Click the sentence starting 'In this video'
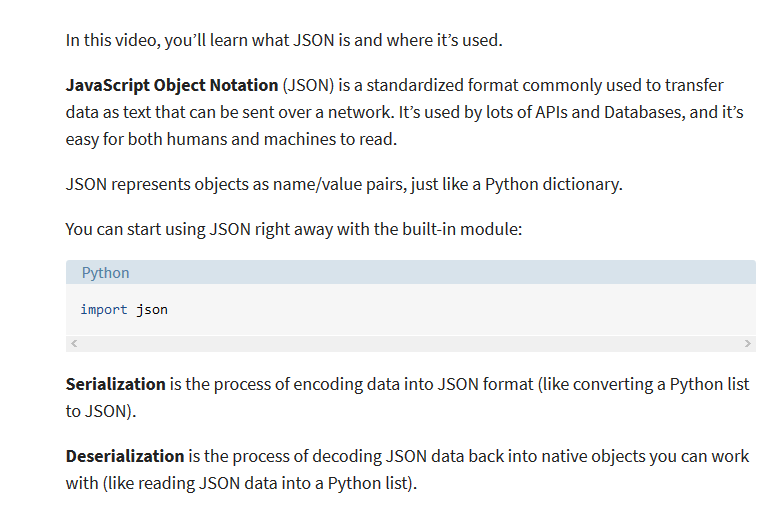Screen dimensions: 783x522 (284, 41)
